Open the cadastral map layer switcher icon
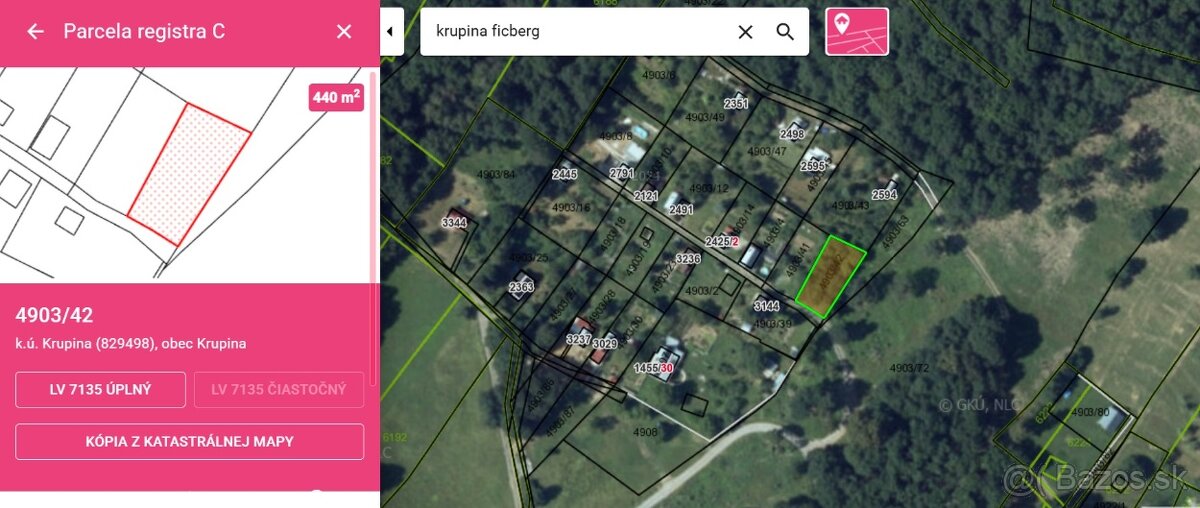 click(x=856, y=31)
